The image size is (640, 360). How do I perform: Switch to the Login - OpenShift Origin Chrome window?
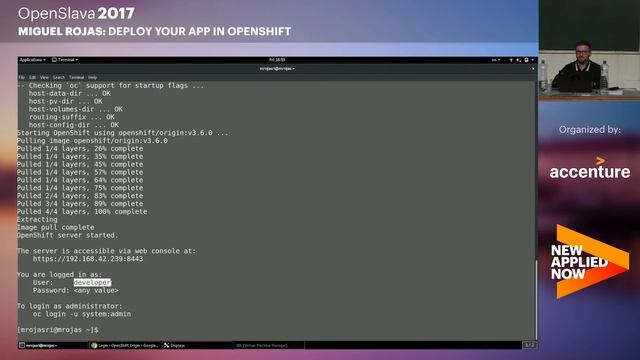[x=124, y=345]
